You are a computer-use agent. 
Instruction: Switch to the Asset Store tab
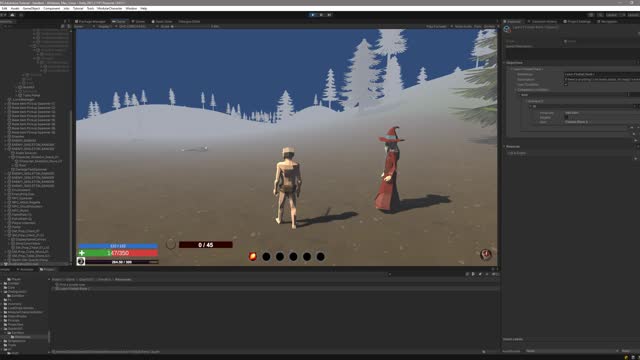click(162, 21)
